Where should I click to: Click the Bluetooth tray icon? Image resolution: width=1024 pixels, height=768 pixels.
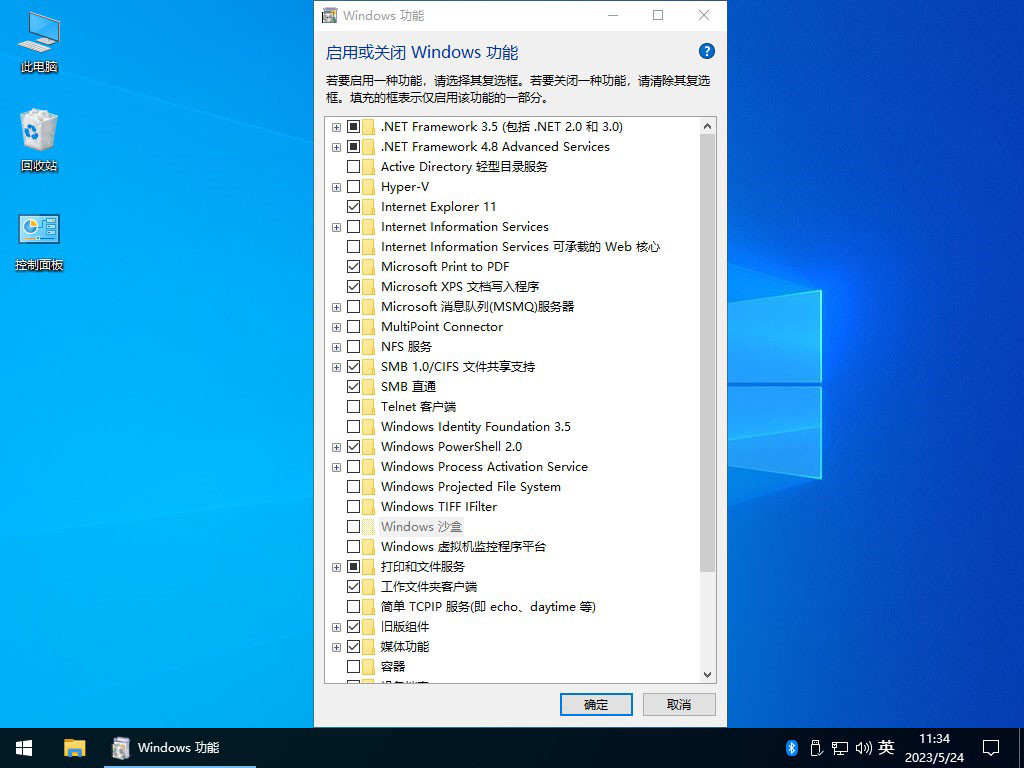(790, 747)
